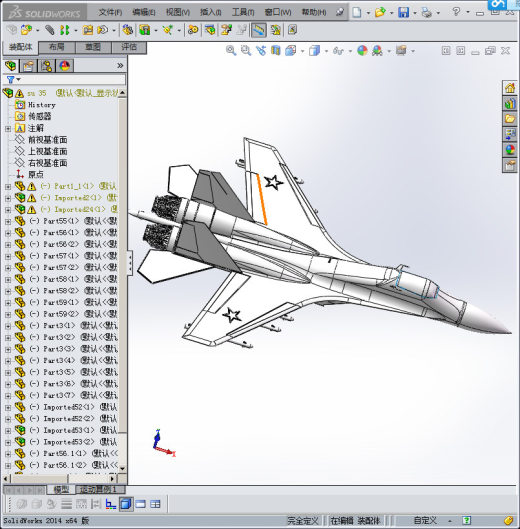The image size is (520, 529).
Task: Click the tag icon in status bar
Action: click(x=509, y=521)
